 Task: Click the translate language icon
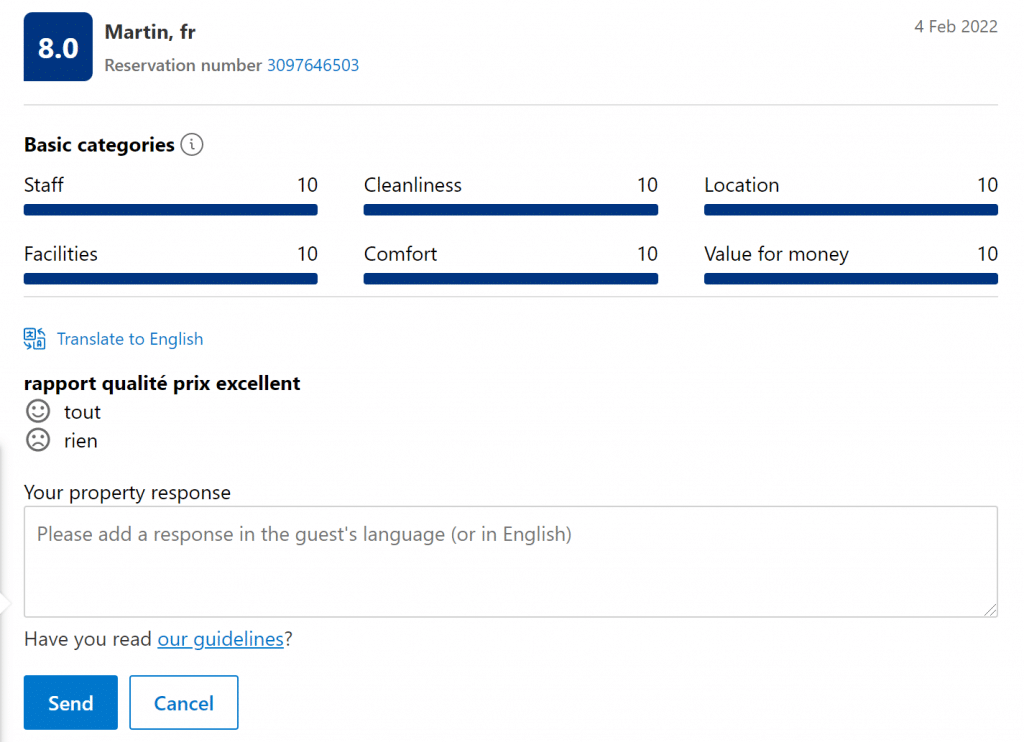pyautogui.click(x=35, y=339)
